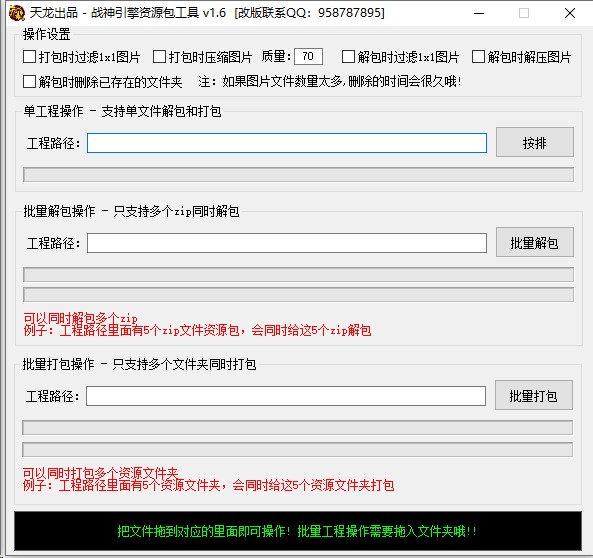Check 解包时过滤1x1图片 option
Viewport: 593px width, 558px height.
click(348, 57)
